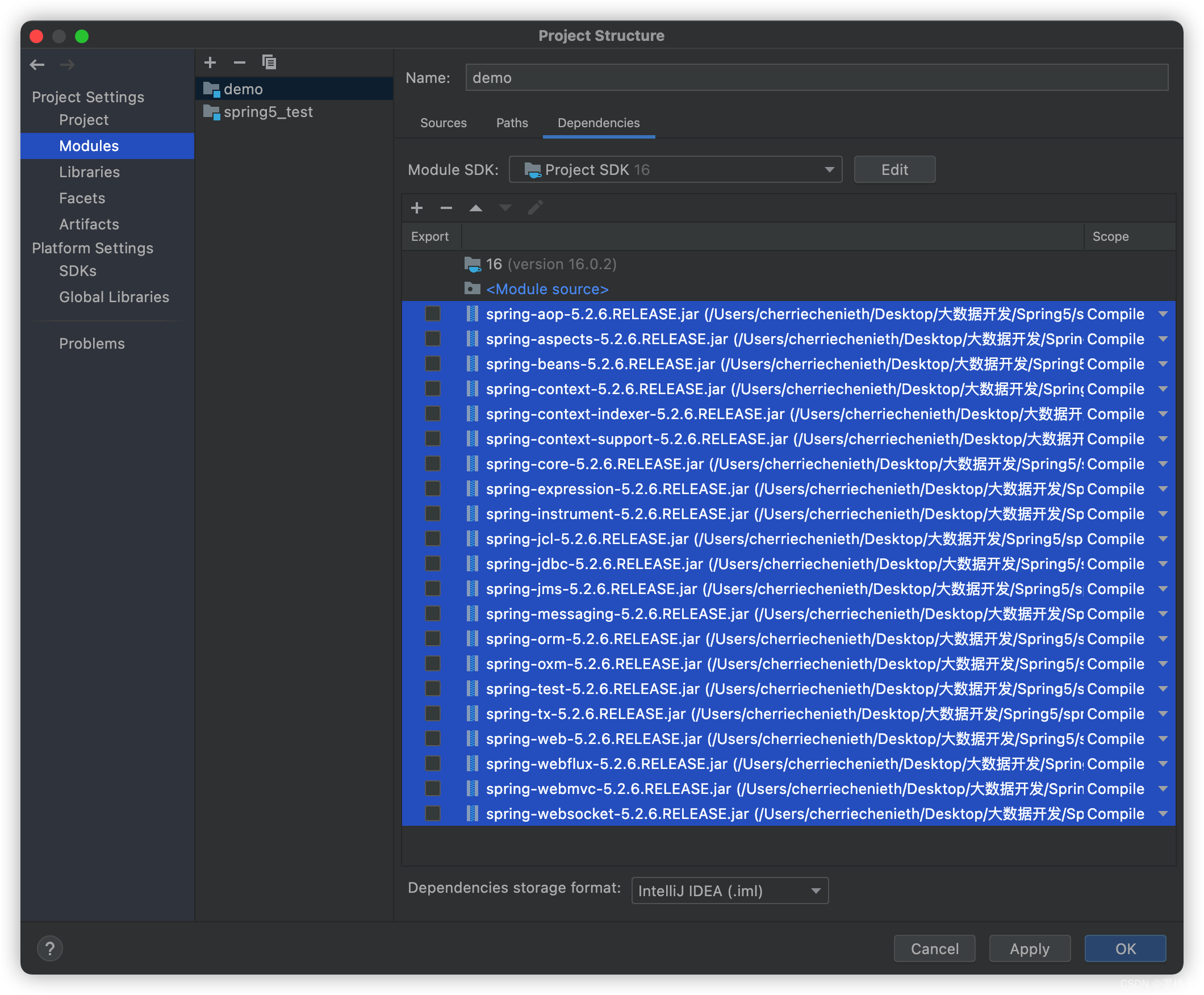Click the module Name input field
The height and width of the screenshot is (995, 1204).
[x=817, y=77]
